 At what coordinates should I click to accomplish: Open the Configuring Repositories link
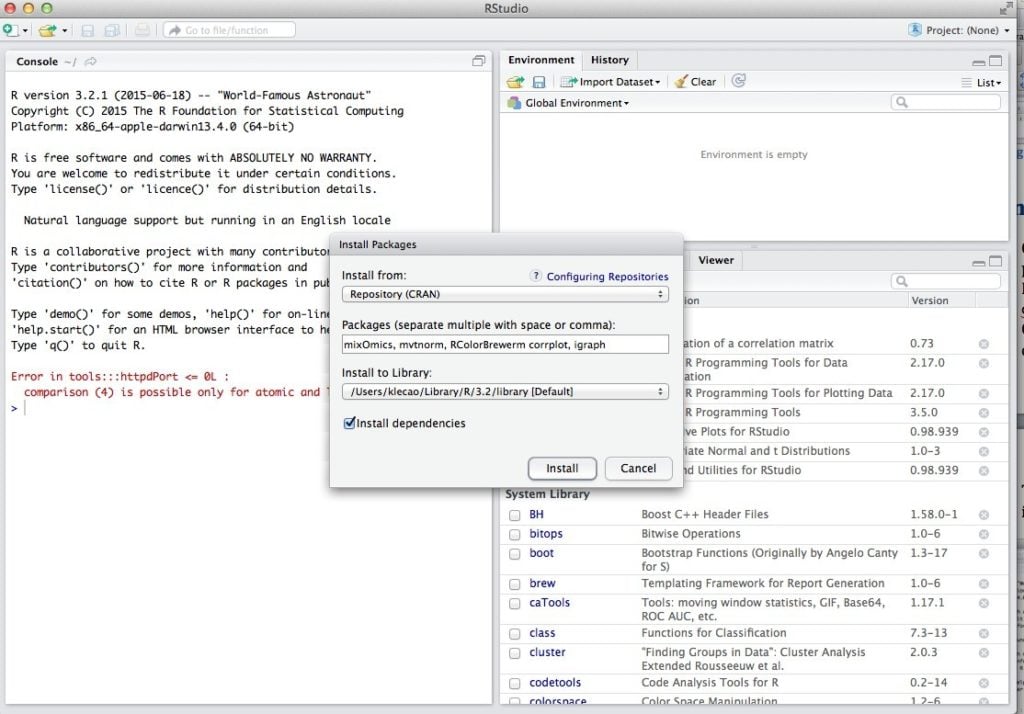(x=607, y=276)
